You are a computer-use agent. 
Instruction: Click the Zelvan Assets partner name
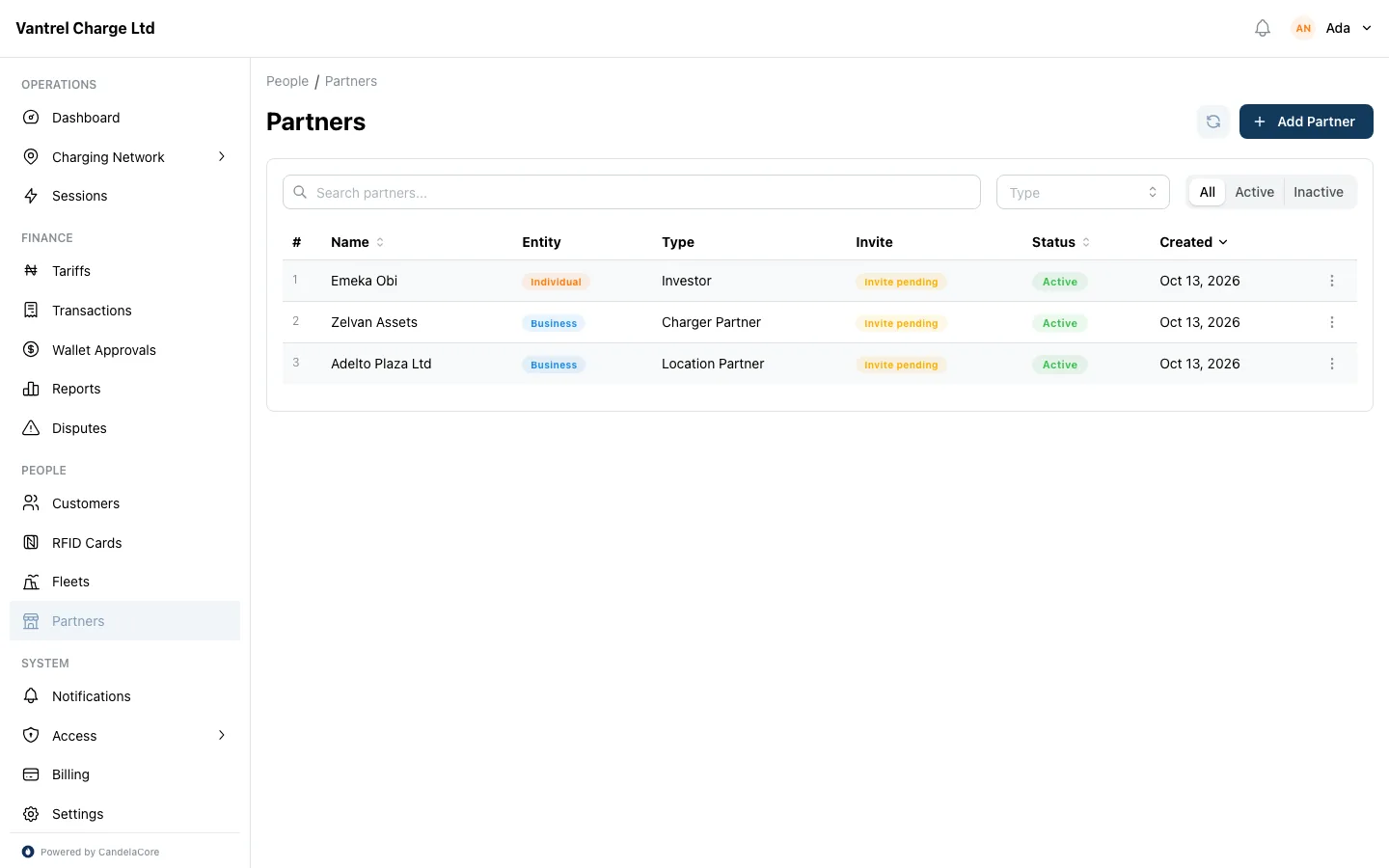click(374, 322)
